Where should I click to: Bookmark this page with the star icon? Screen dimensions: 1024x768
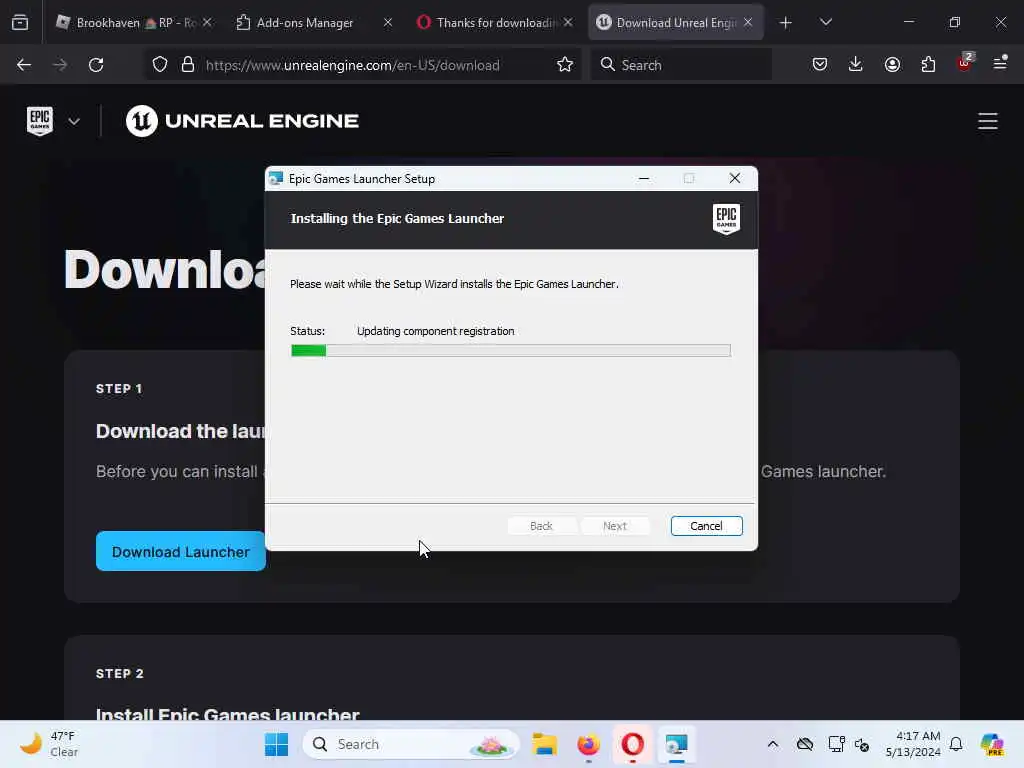[x=565, y=65]
